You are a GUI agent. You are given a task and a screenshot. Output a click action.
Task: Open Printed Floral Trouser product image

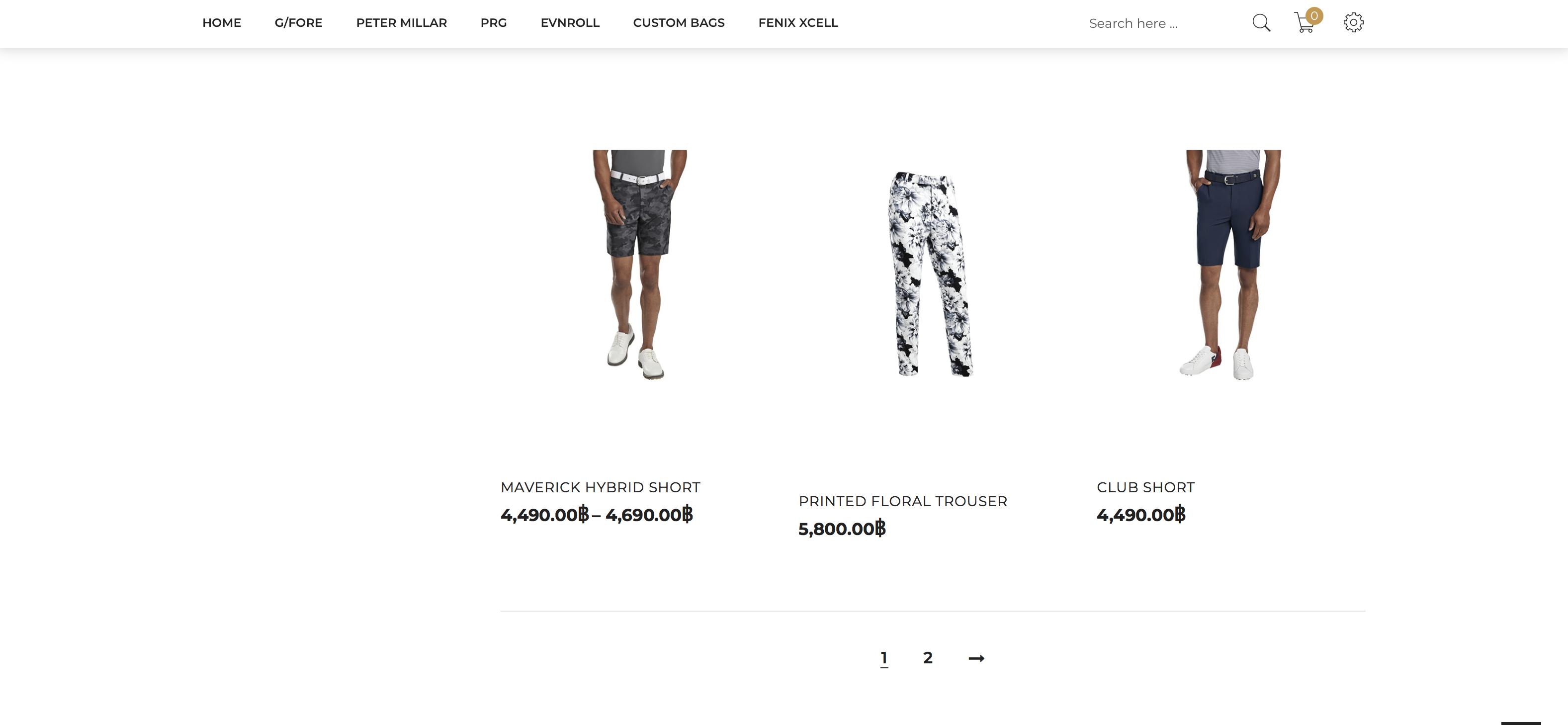coord(931,274)
